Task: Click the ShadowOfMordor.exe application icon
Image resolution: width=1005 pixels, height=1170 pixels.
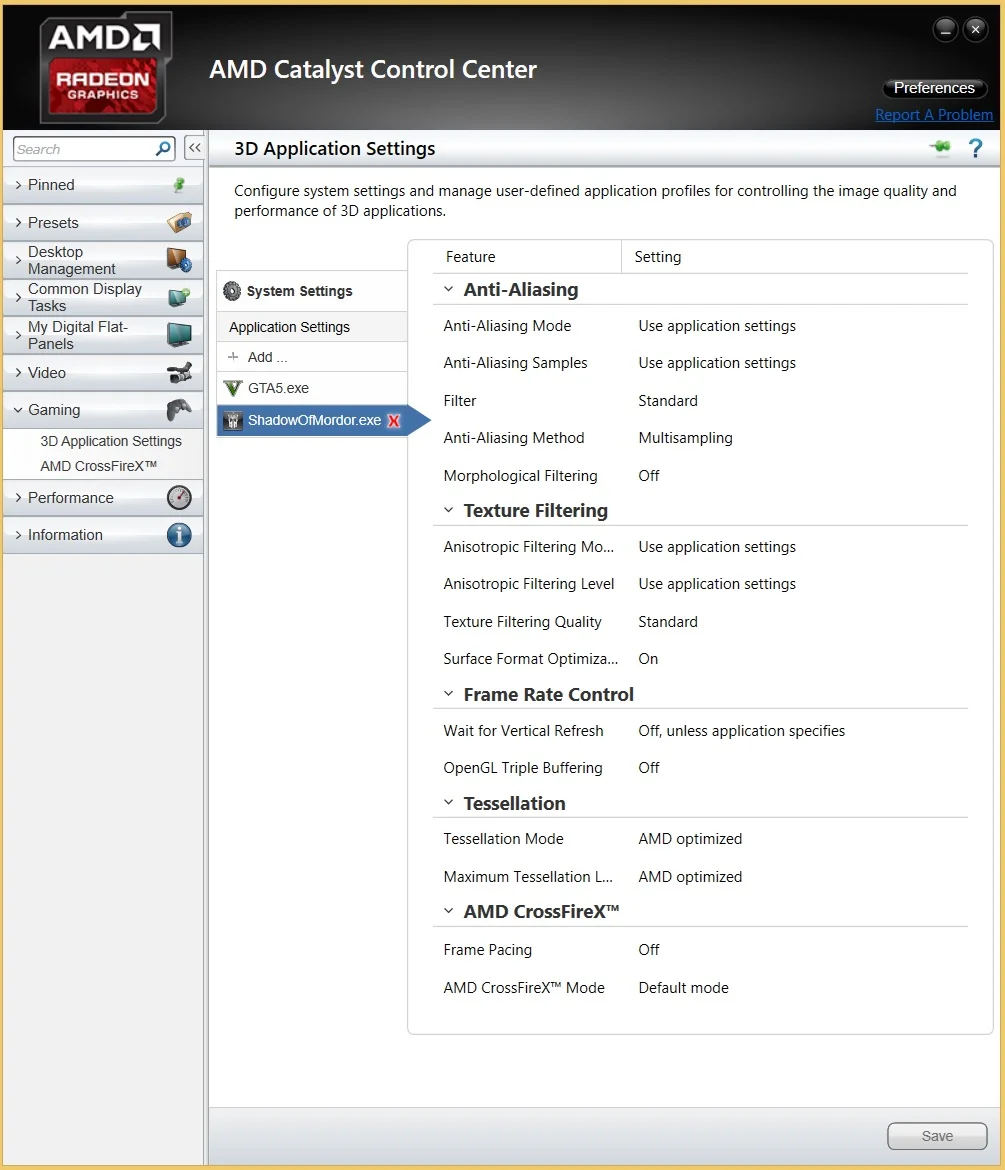Action: pos(233,421)
